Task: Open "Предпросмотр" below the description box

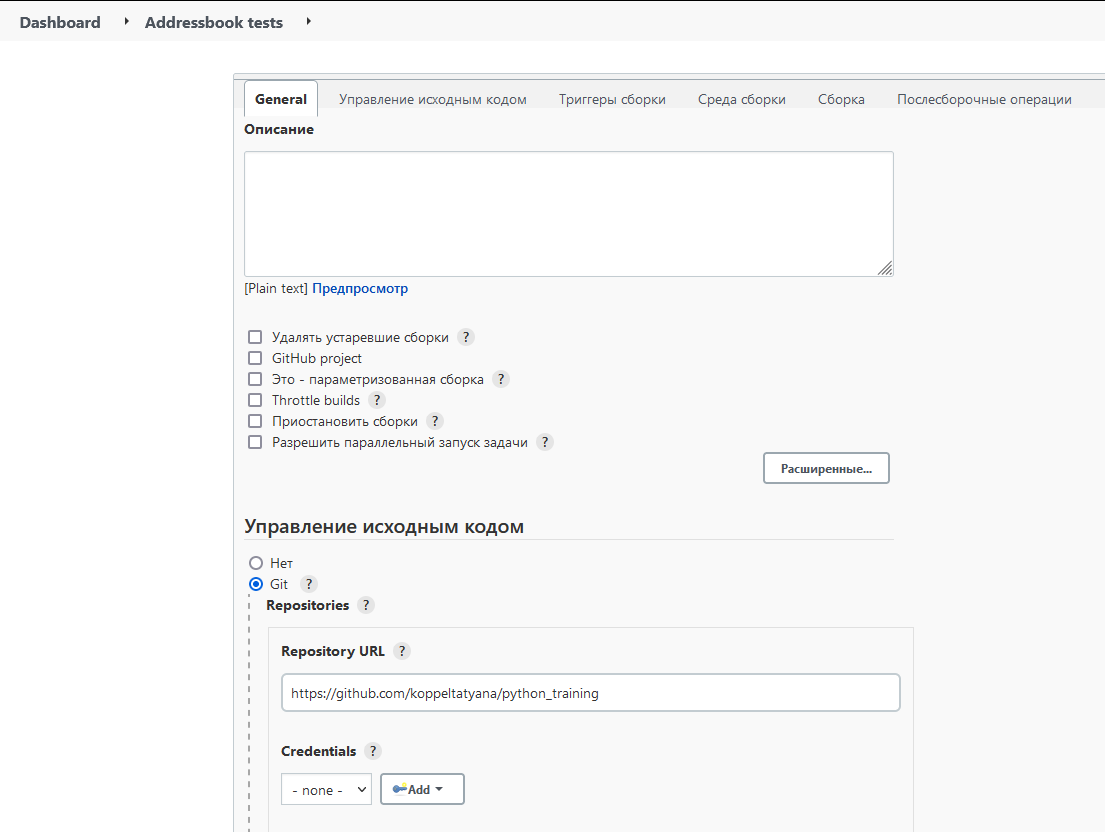Action: point(359,288)
